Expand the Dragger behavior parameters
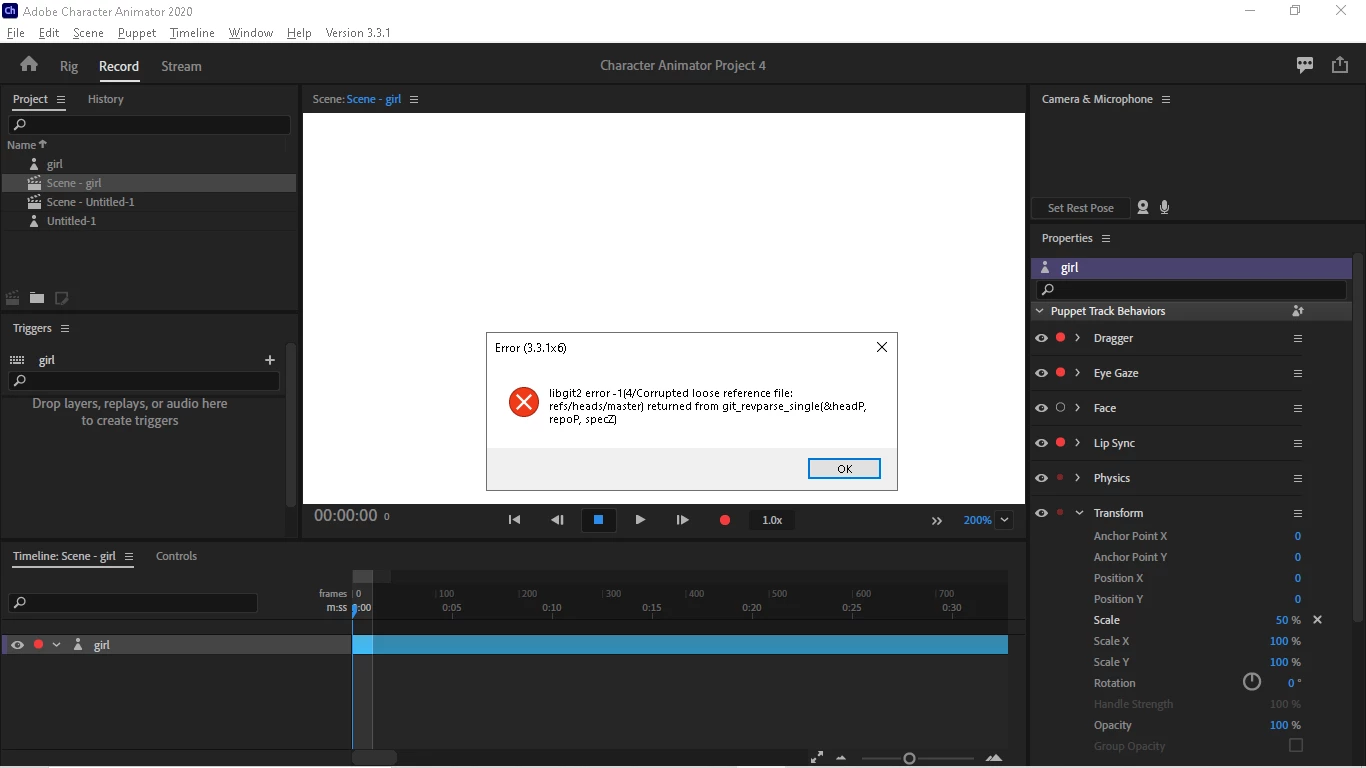 [1077, 338]
